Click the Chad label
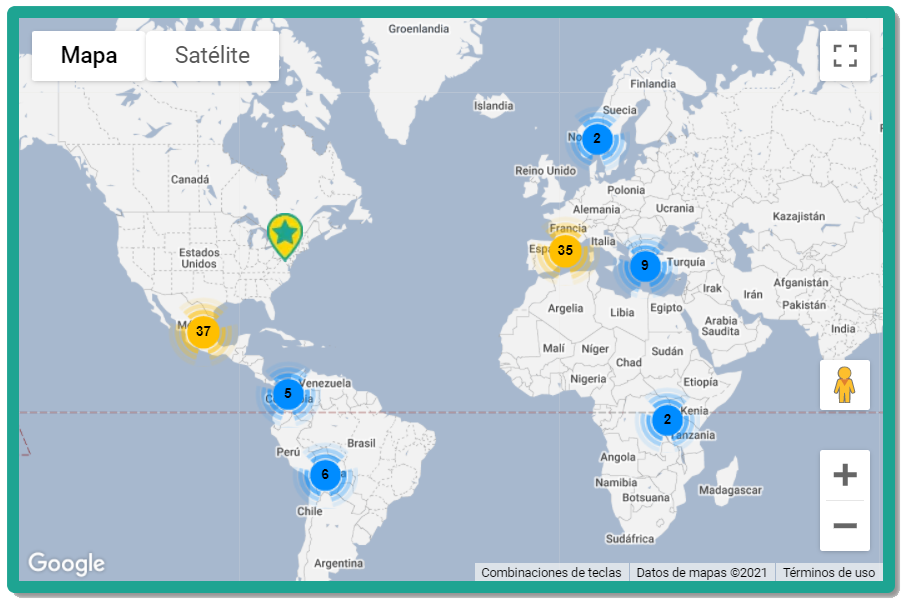Image resolution: width=908 pixels, height=605 pixels. (628, 362)
